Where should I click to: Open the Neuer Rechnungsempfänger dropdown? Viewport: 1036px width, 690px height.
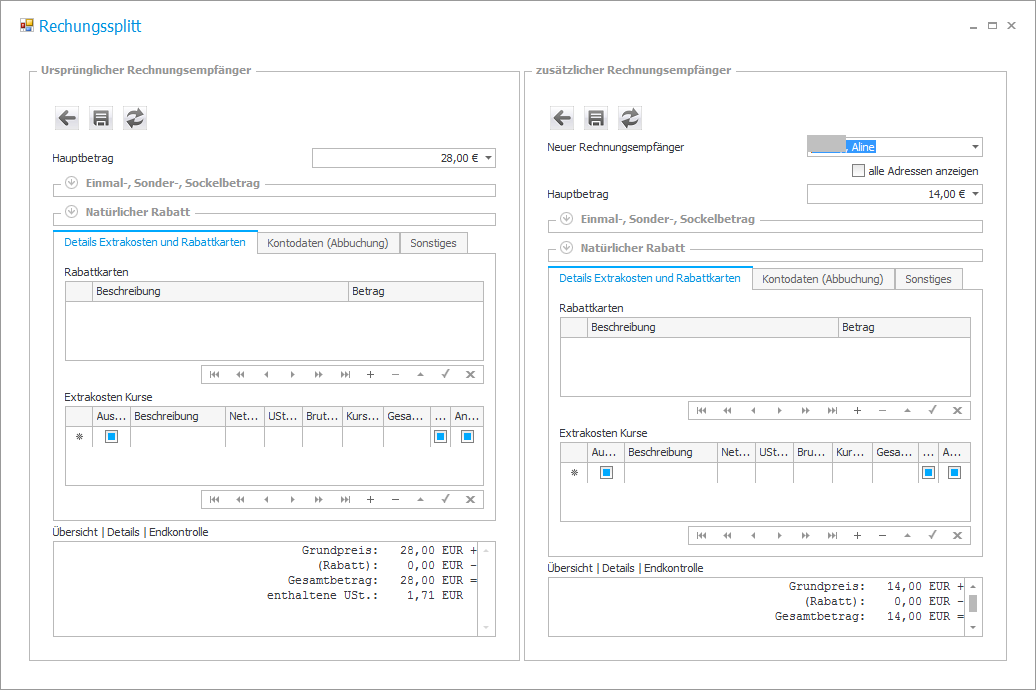(x=975, y=147)
